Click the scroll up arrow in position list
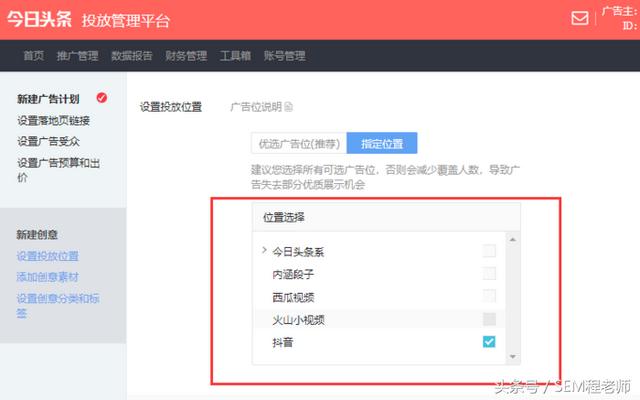This screenshot has width=640, height=400. [x=513, y=240]
